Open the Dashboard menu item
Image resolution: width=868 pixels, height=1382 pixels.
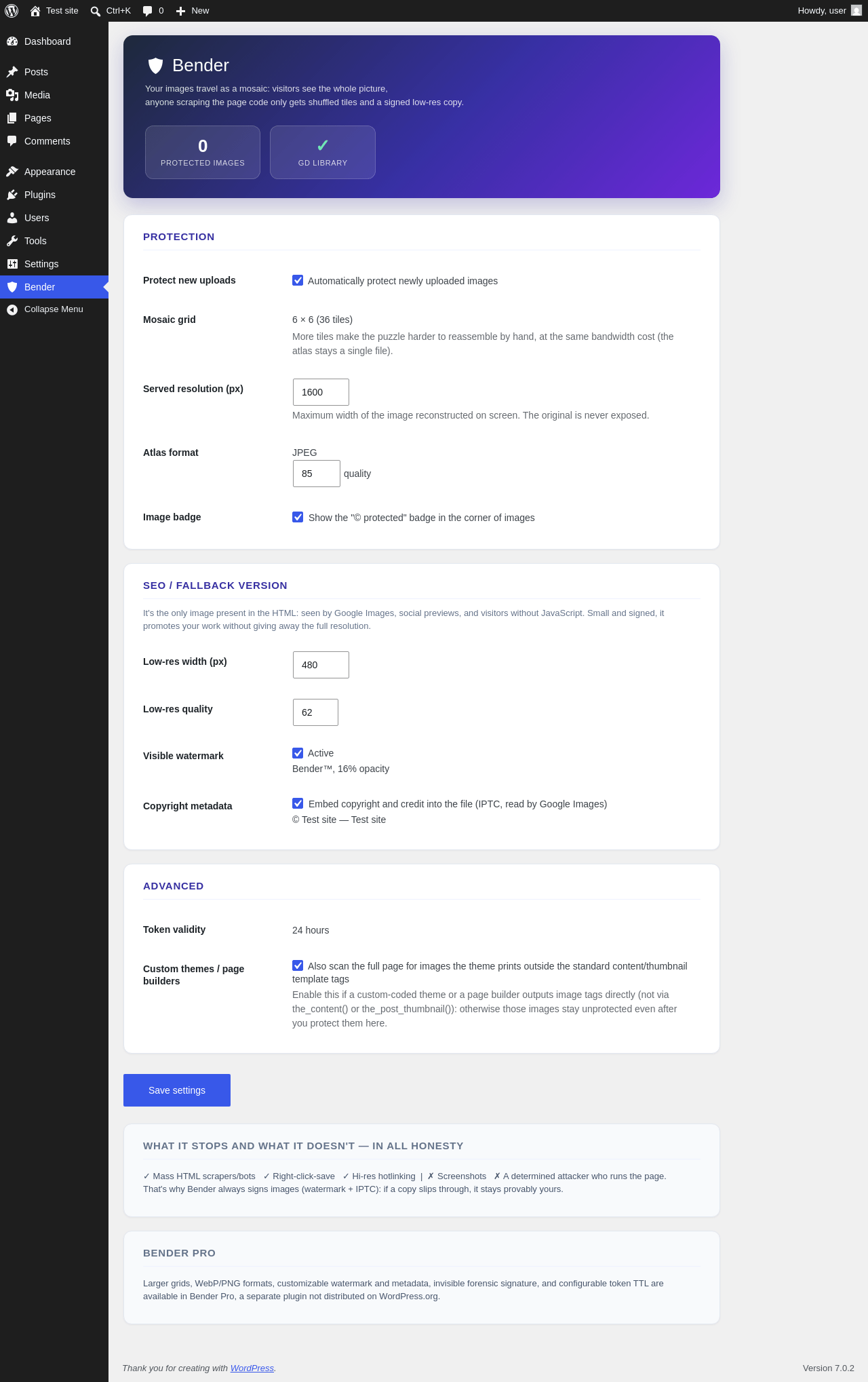54,41
